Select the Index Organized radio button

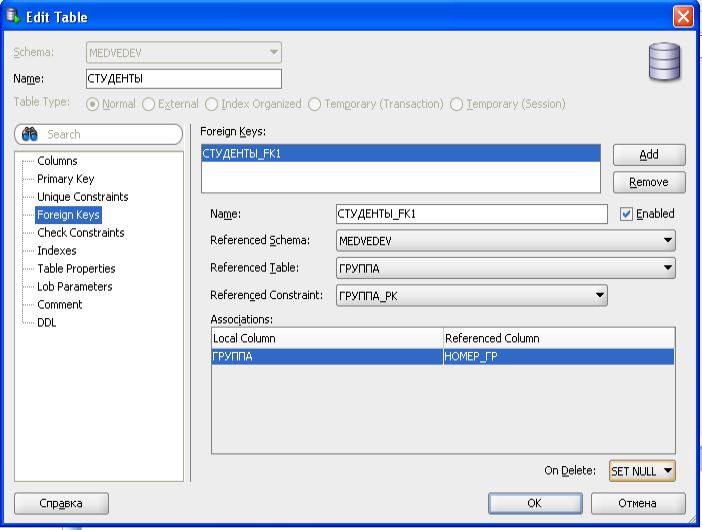coord(211,104)
